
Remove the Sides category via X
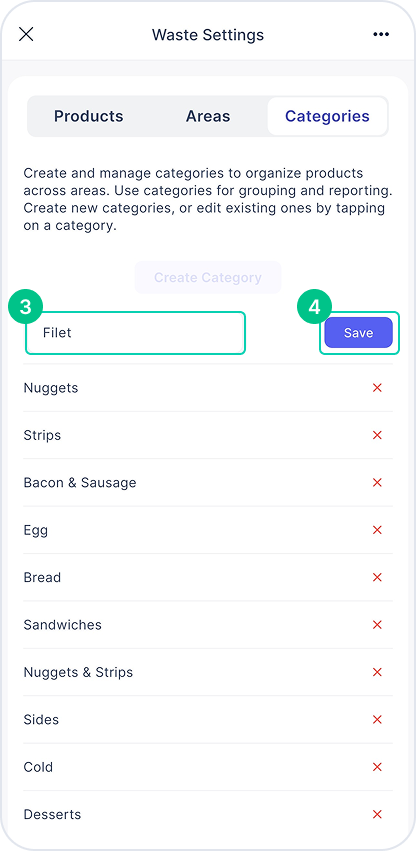click(377, 719)
